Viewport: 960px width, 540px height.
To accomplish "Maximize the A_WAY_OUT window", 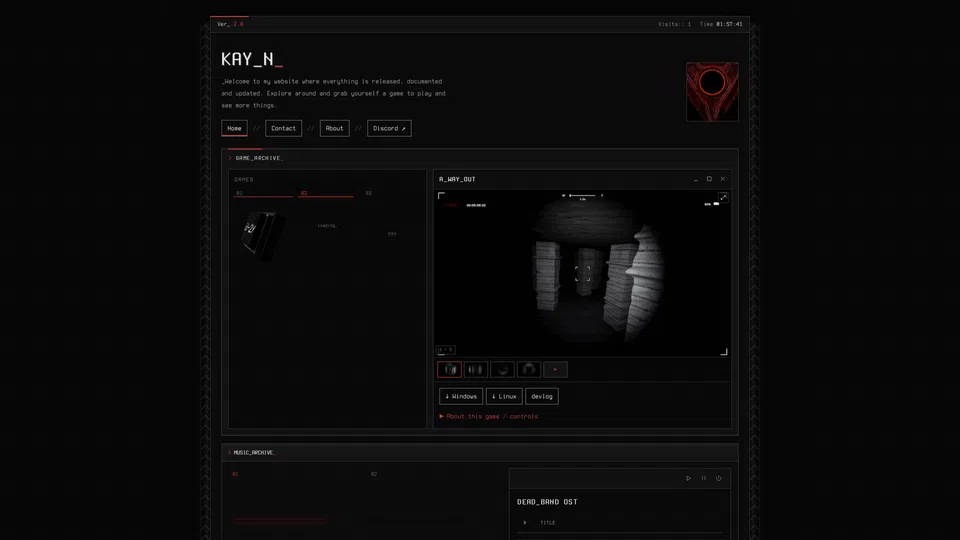I will click(709, 179).
